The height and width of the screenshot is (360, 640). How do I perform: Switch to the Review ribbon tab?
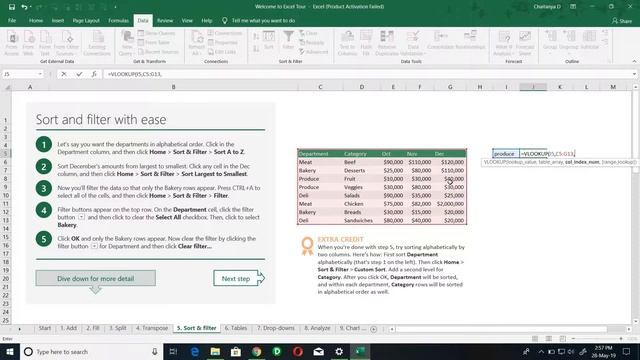[165, 20]
